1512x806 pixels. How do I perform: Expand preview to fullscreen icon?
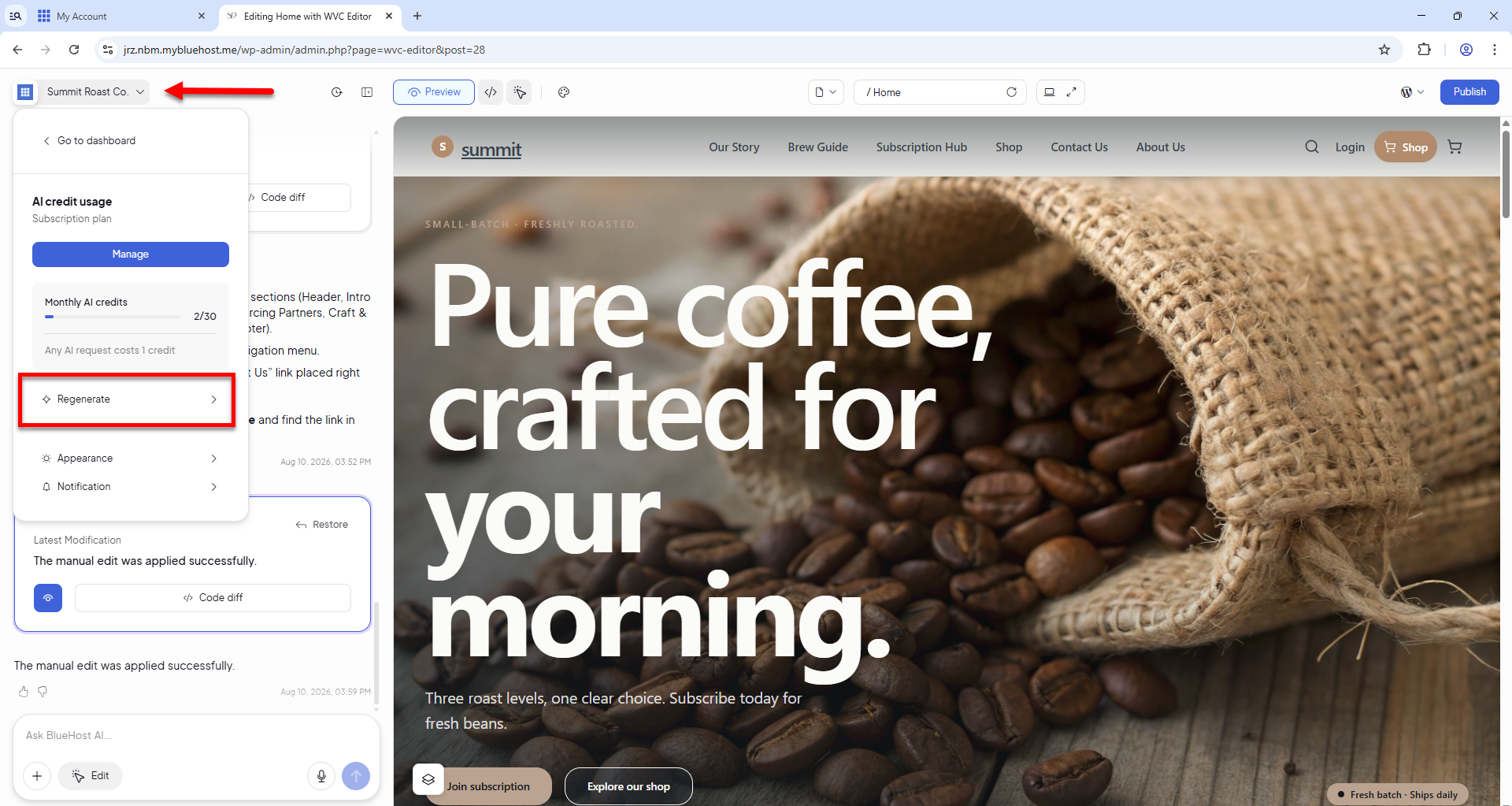coord(1071,92)
